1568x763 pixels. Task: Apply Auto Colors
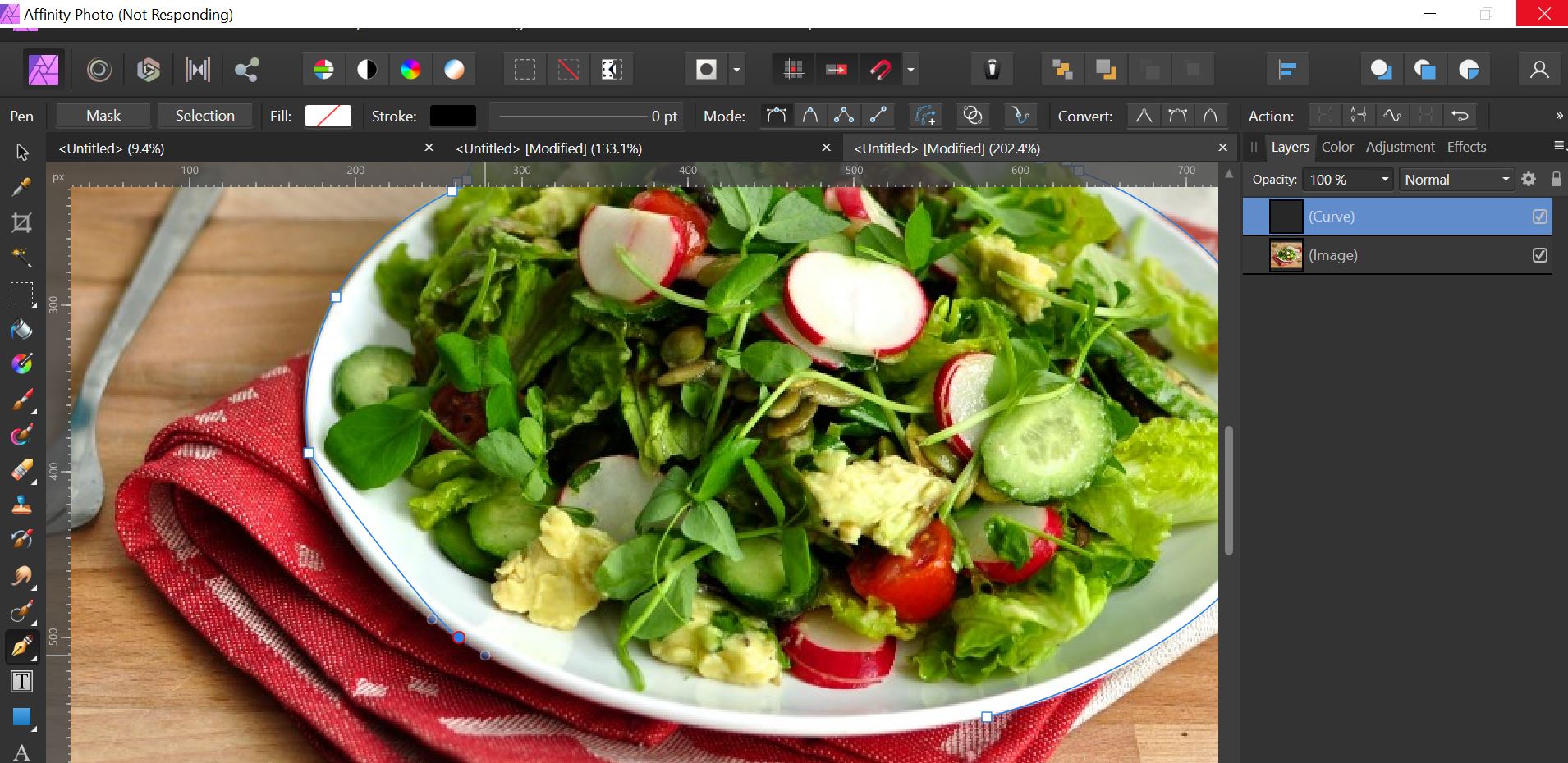(x=410, y=70)
